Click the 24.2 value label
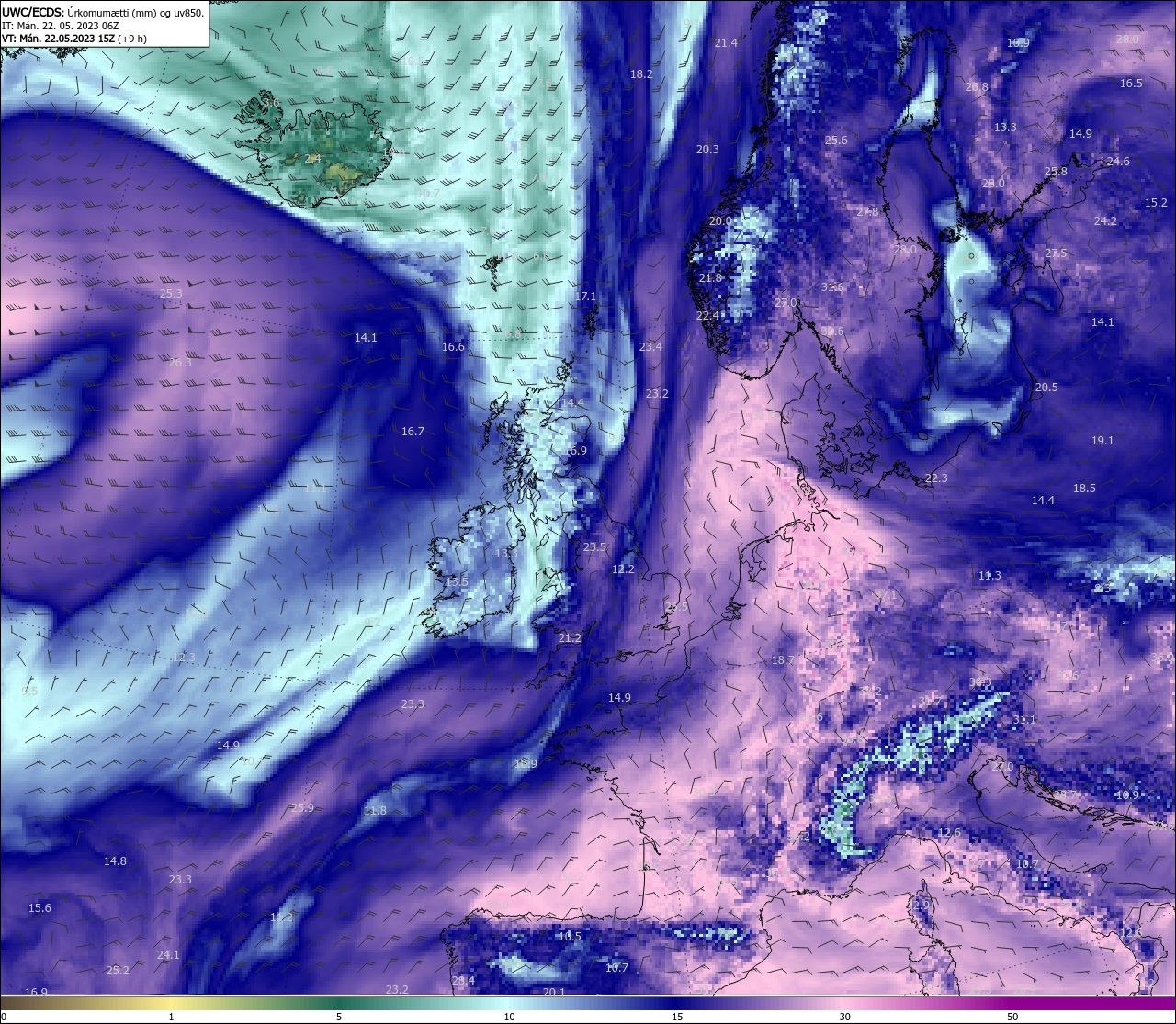The height and width of the screenshot is (1024, 1176). pyautogui.click(x=1105, y=221)
